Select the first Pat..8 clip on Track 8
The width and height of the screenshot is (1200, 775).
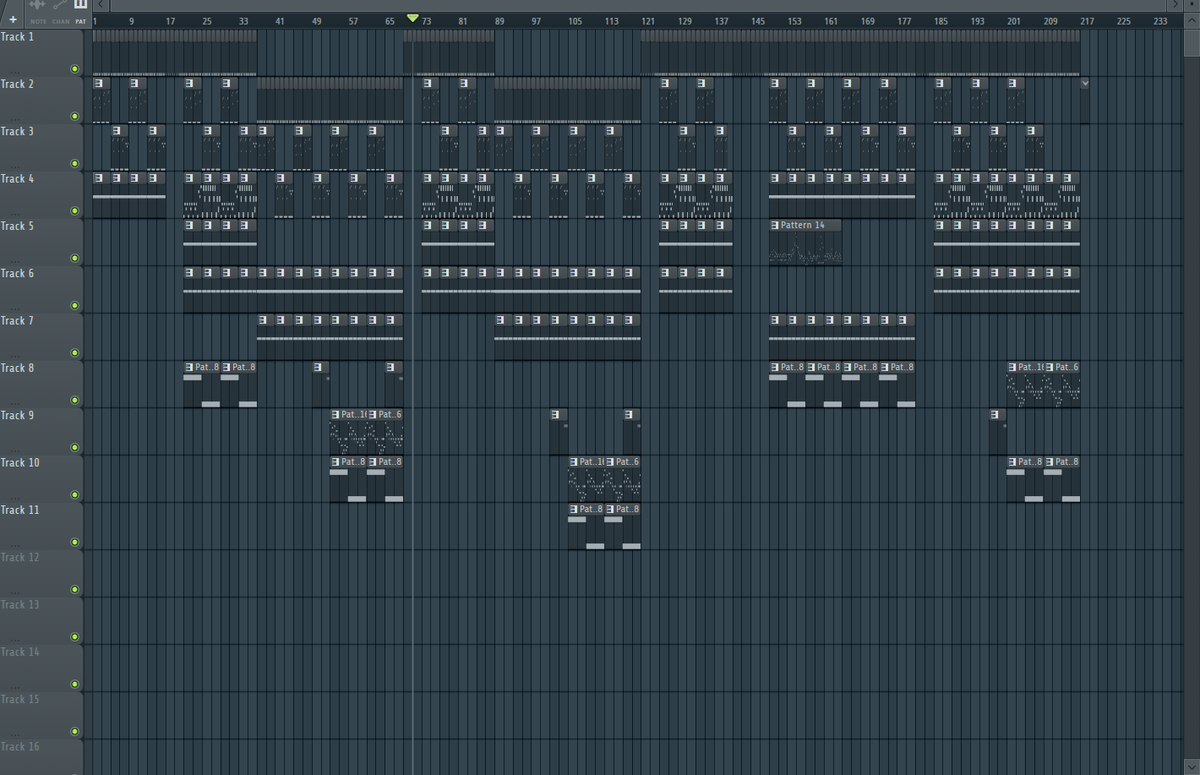tap(202, 384)
